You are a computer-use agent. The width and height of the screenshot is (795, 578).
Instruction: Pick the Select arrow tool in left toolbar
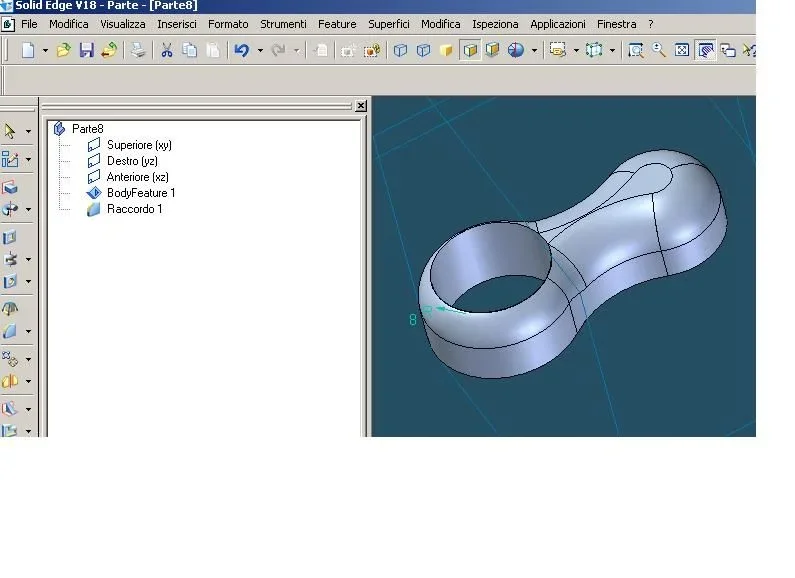(x=10, y=131)
